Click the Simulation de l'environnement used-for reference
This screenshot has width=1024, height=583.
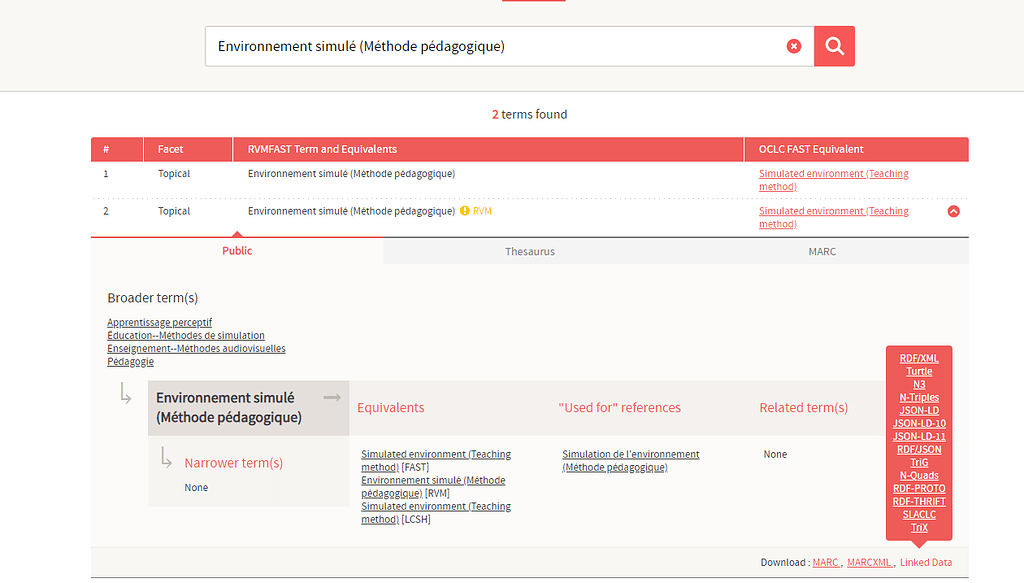[x=630, y=460]
